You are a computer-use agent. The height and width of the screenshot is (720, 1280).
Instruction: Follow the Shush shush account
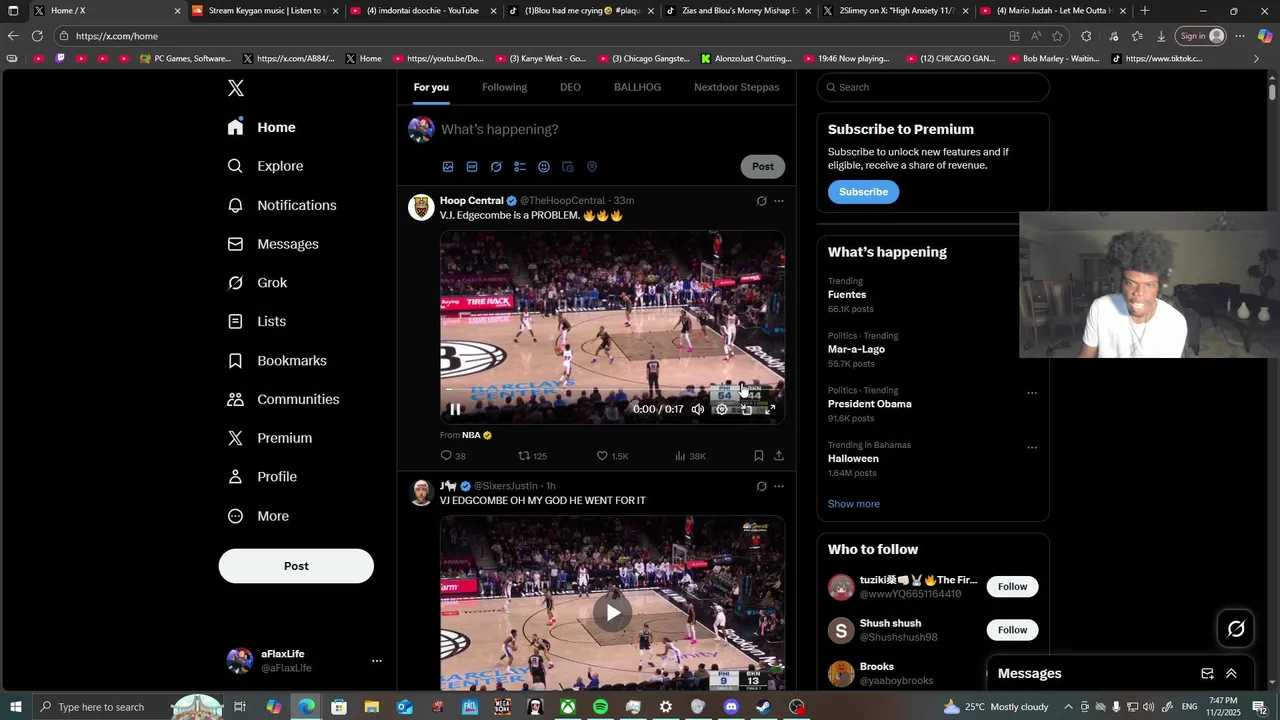click(1012, 630)
